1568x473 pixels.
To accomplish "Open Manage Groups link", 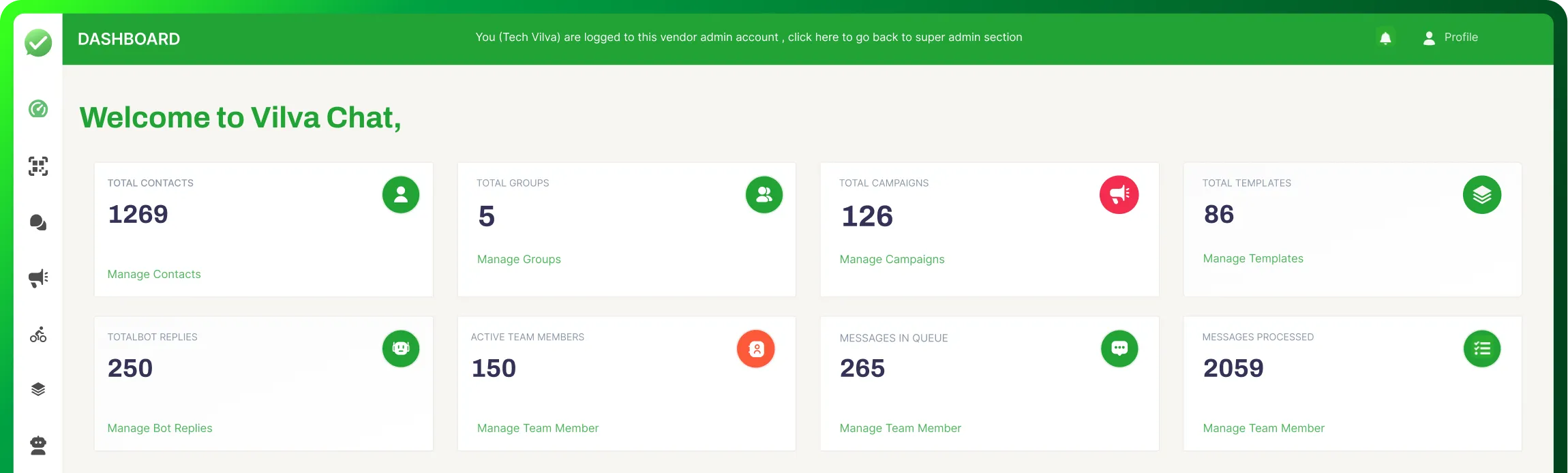I will click(x=519, y=259).
